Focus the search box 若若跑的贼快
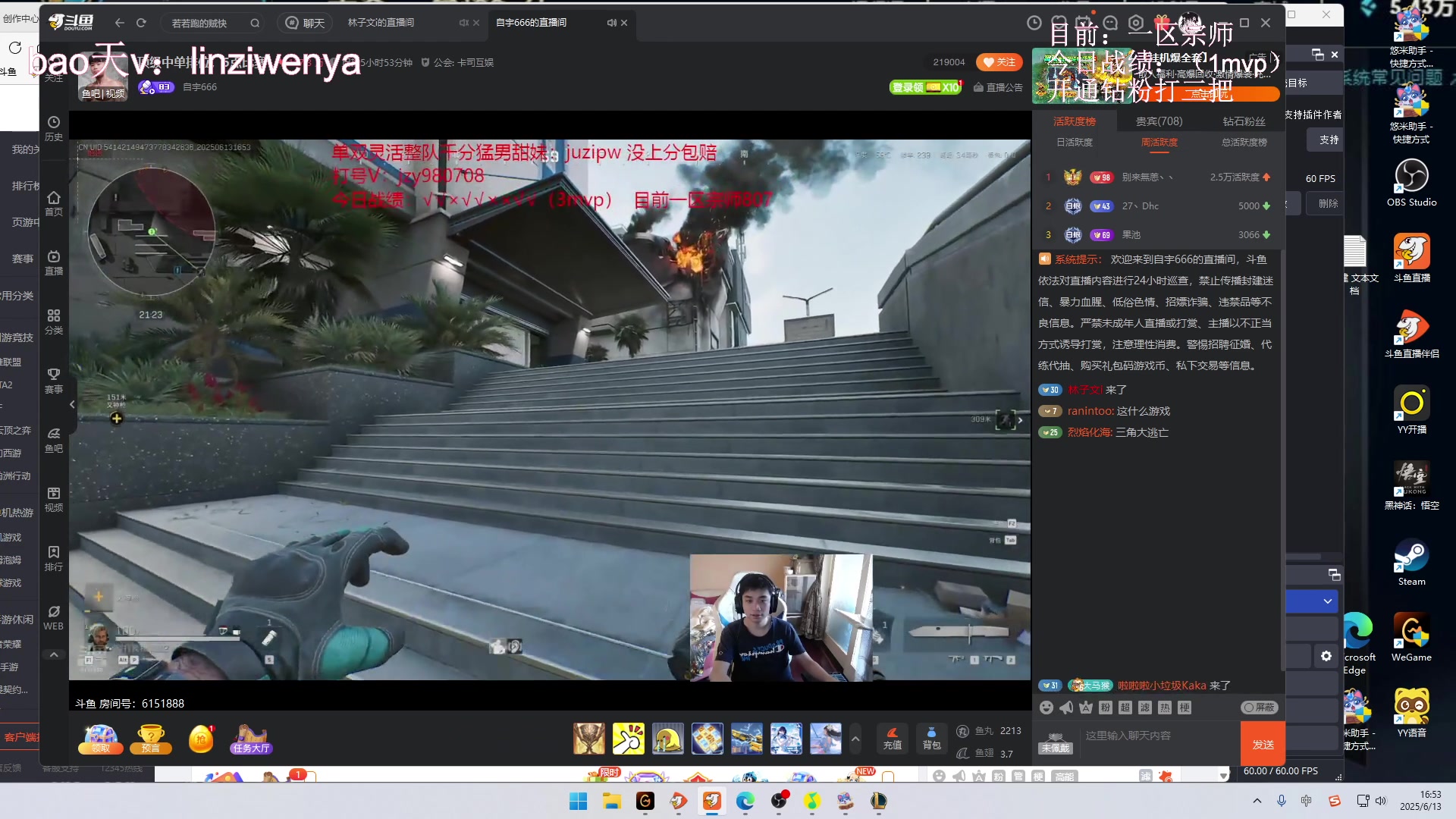Image resolution: width=1456 pixels, height=819 pixels. click(x=205, y=23)
